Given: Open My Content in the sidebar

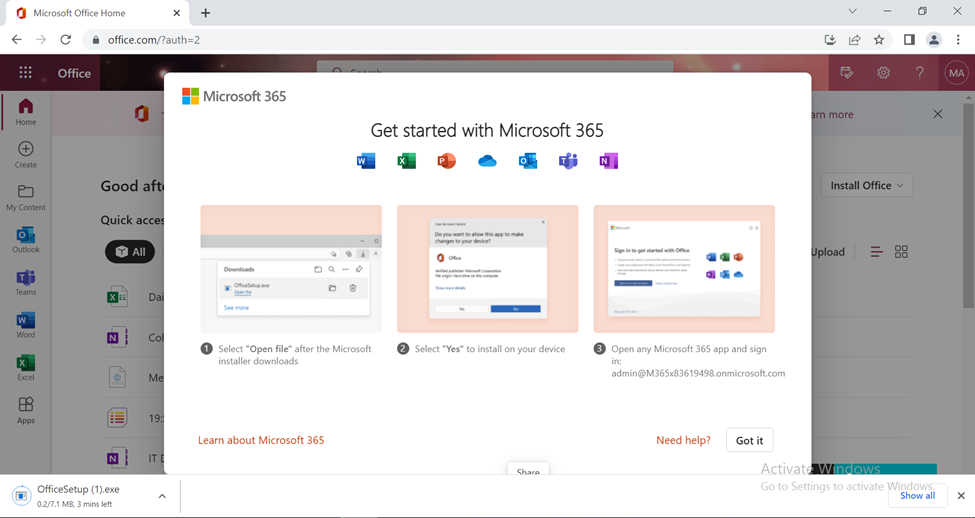Looking at the screenshot, I should 25,198.
